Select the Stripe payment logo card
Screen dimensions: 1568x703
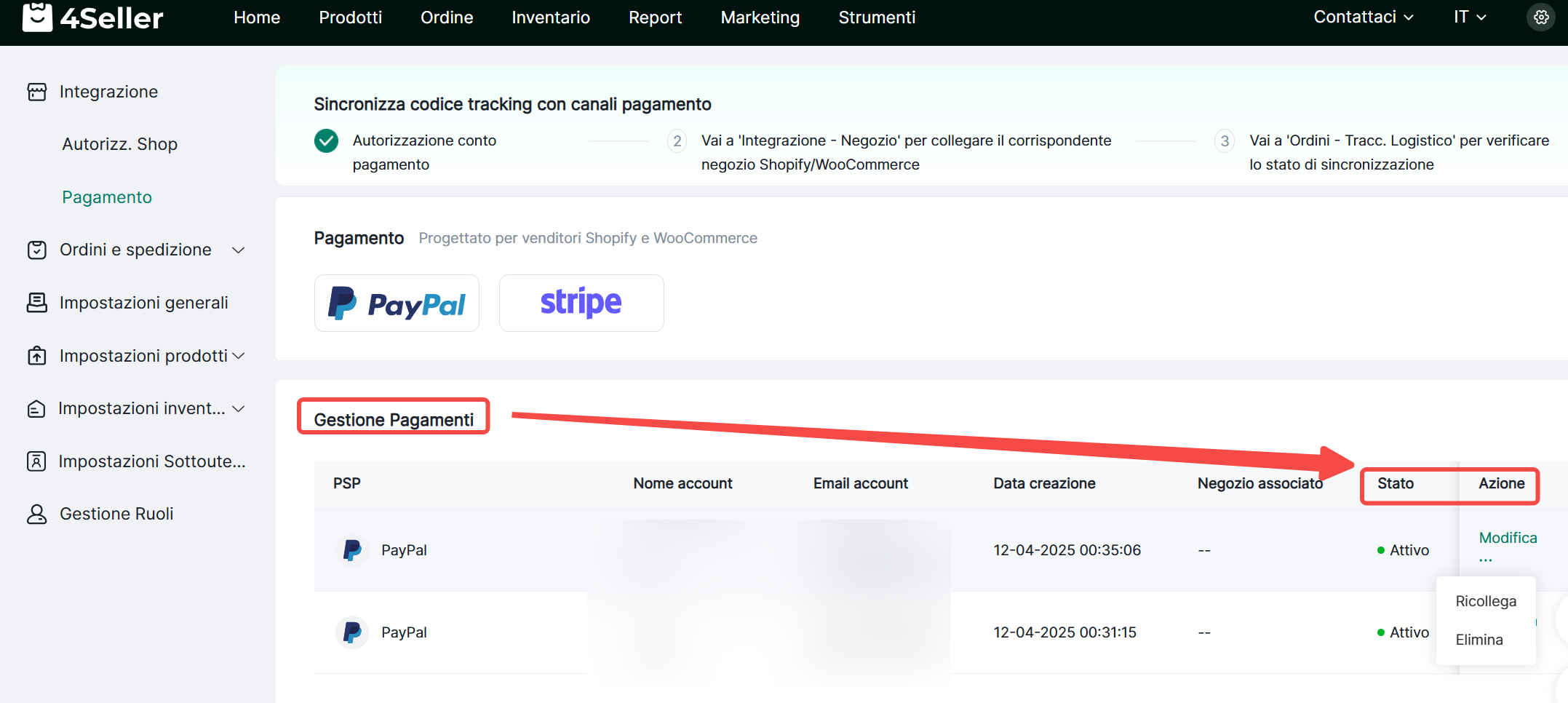pyautogui.click(x=581, y=303)
